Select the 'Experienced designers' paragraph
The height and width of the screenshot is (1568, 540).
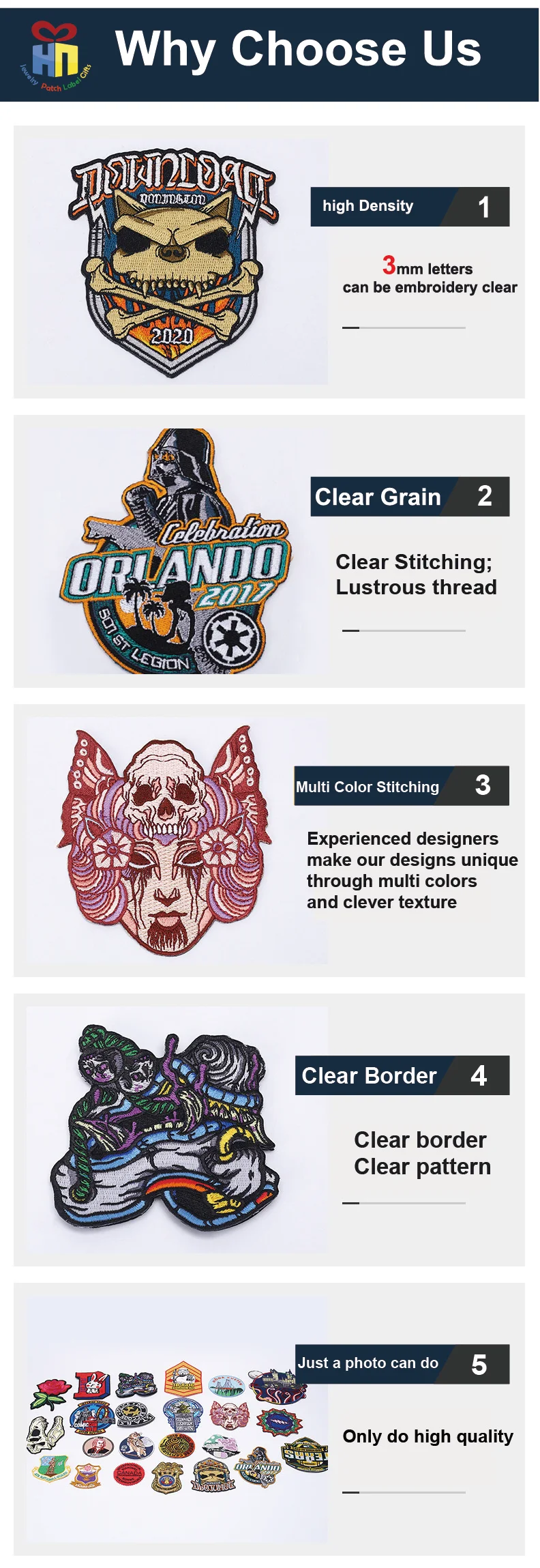click(412, 871)
